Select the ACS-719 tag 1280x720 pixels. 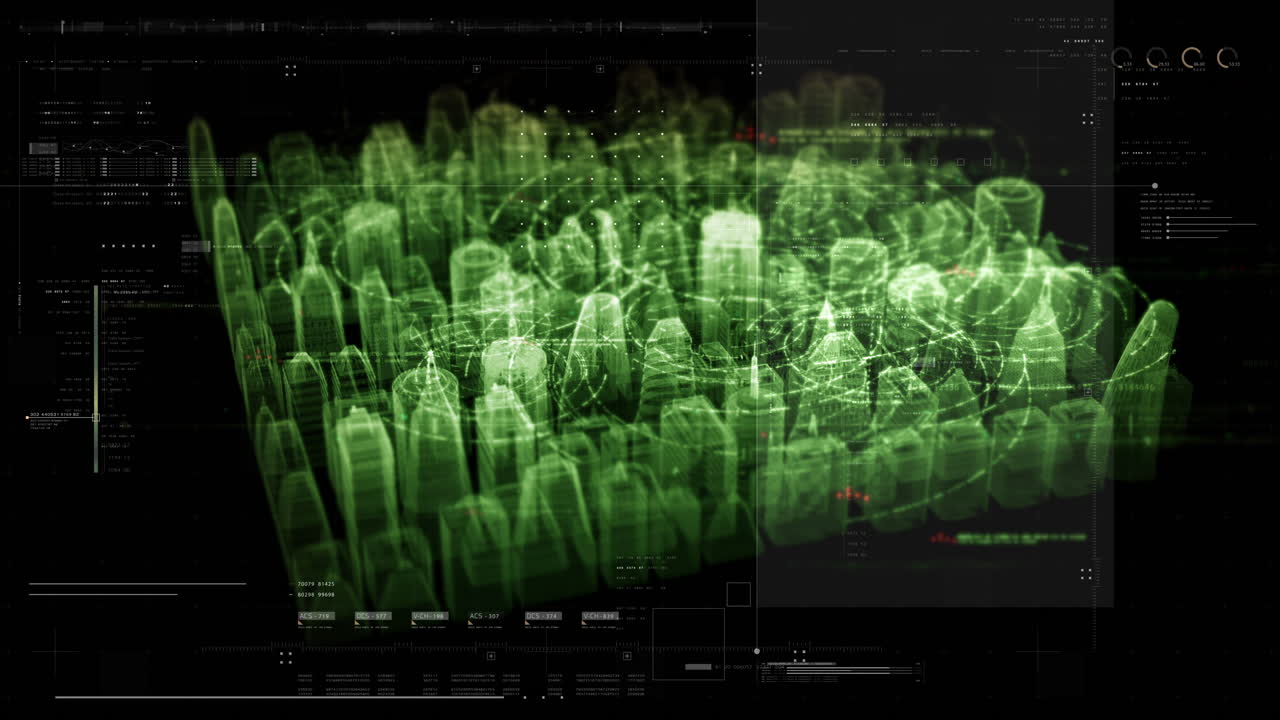pyautogui.click(x=316, y=616)
